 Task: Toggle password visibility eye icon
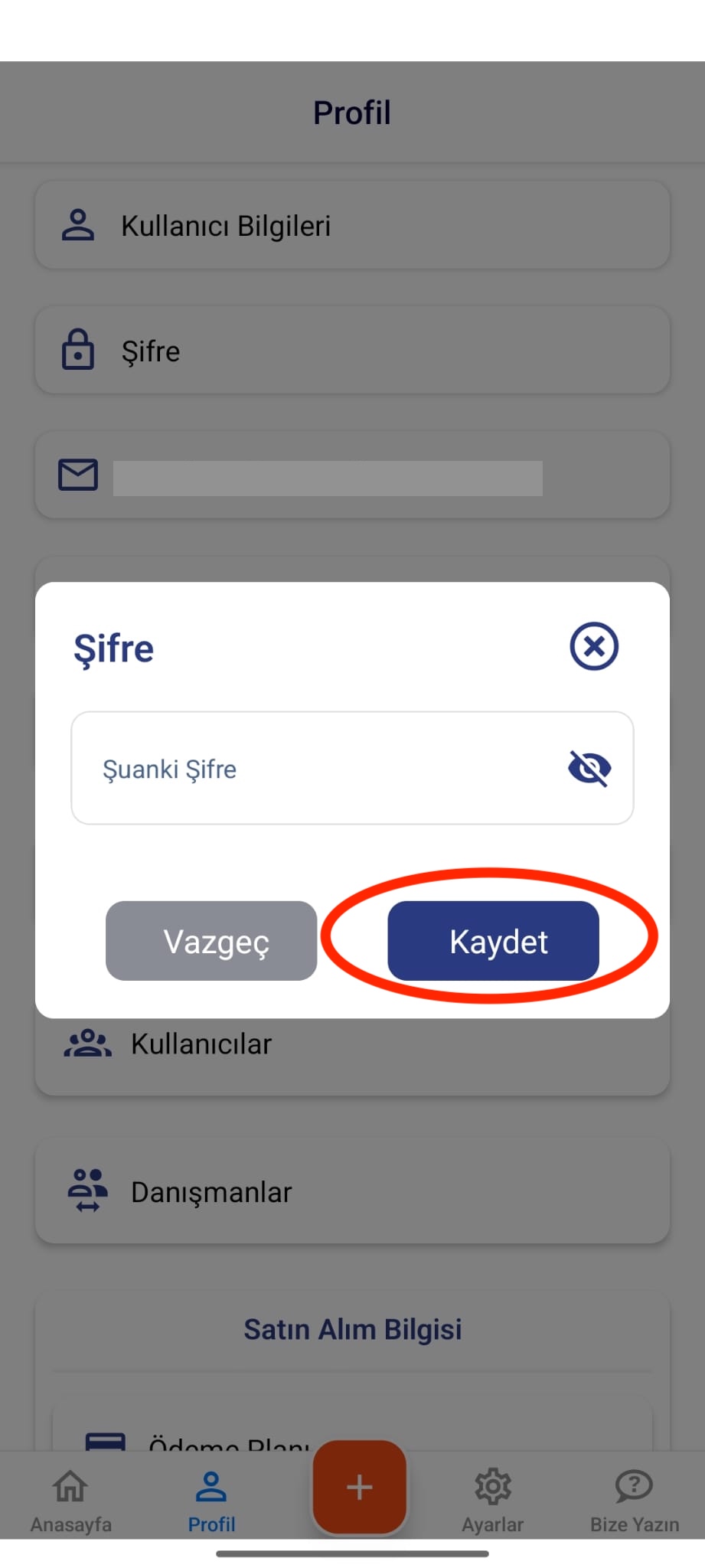[589, 768]
